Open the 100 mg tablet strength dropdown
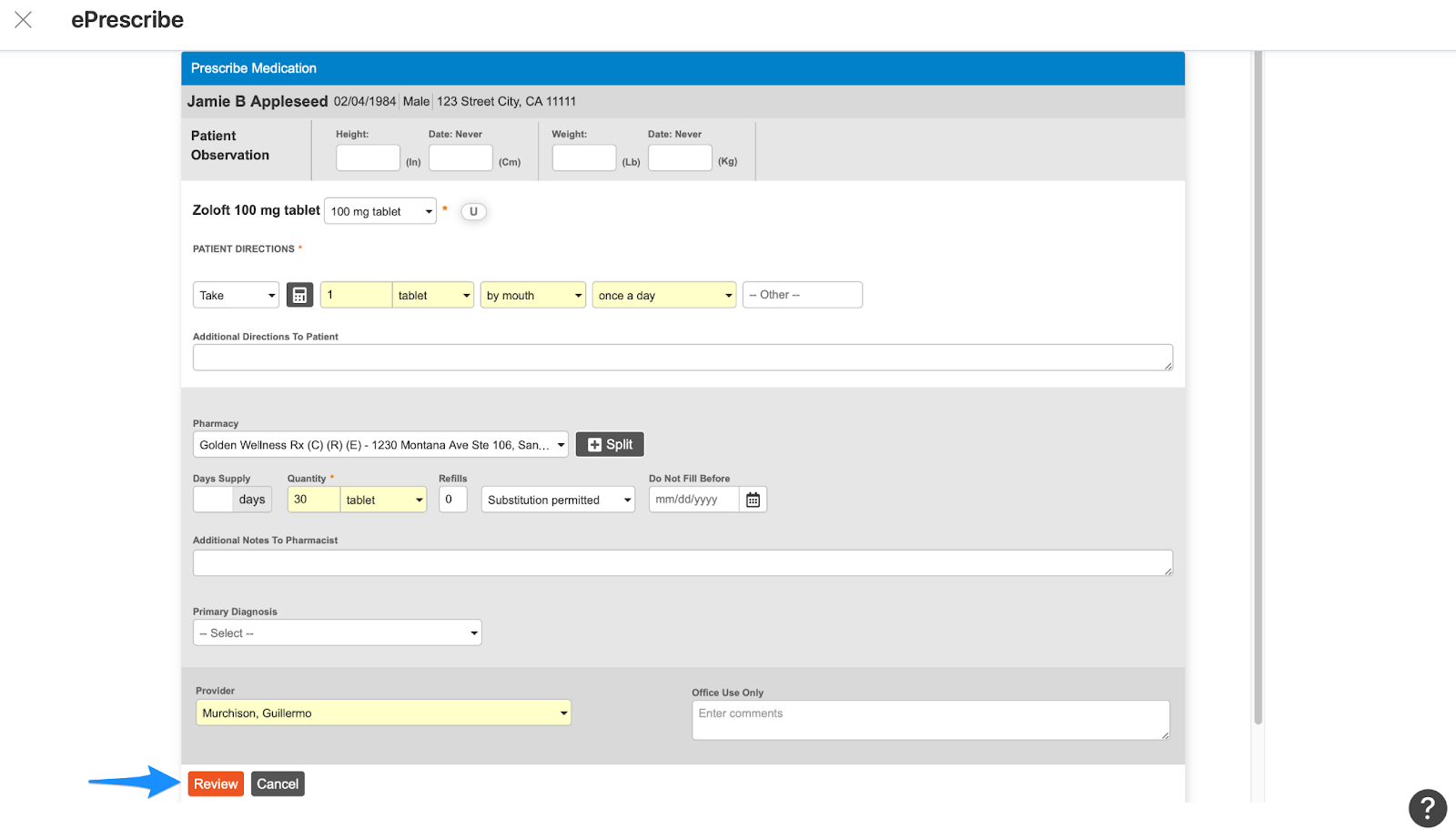The height and width of the screenshot is (840, 1456). pos(380,211)
